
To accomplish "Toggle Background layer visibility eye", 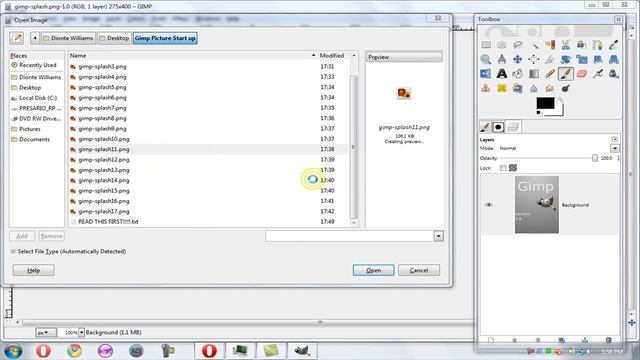I will [489, 205].
